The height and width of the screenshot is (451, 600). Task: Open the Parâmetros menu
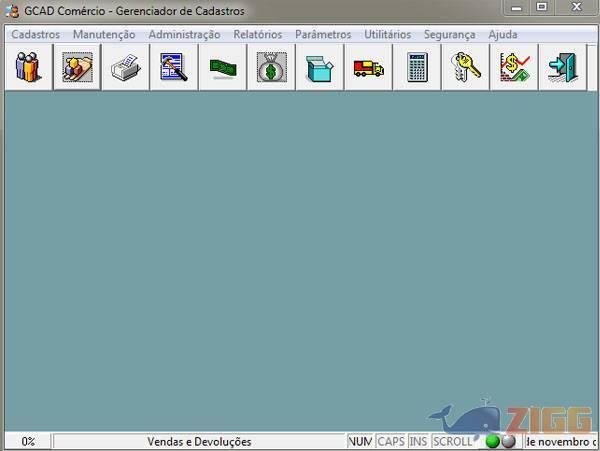pyautogui.click(x=323, y=34)
